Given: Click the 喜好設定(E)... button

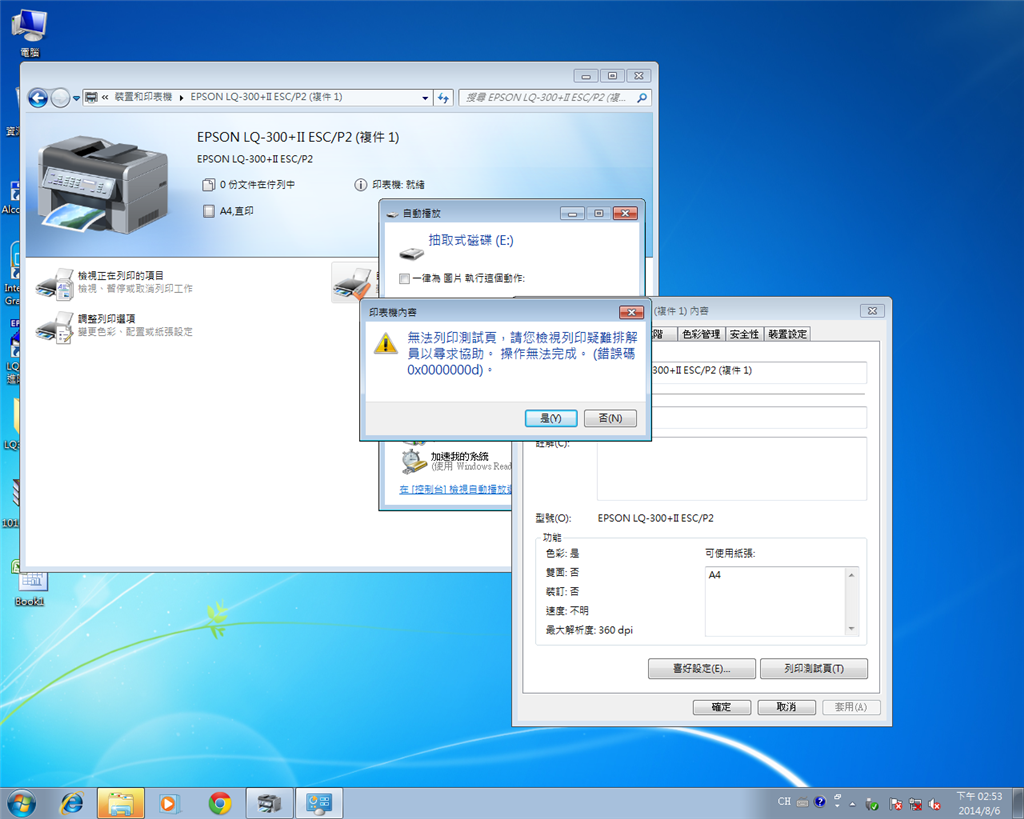Looking at the screenshot, I should tap(701, 669).
